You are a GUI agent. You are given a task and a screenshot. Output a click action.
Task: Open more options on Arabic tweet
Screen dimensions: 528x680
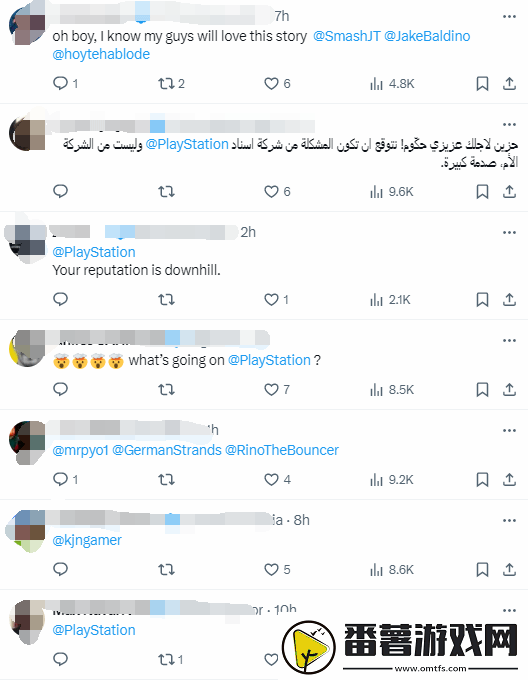509,124
